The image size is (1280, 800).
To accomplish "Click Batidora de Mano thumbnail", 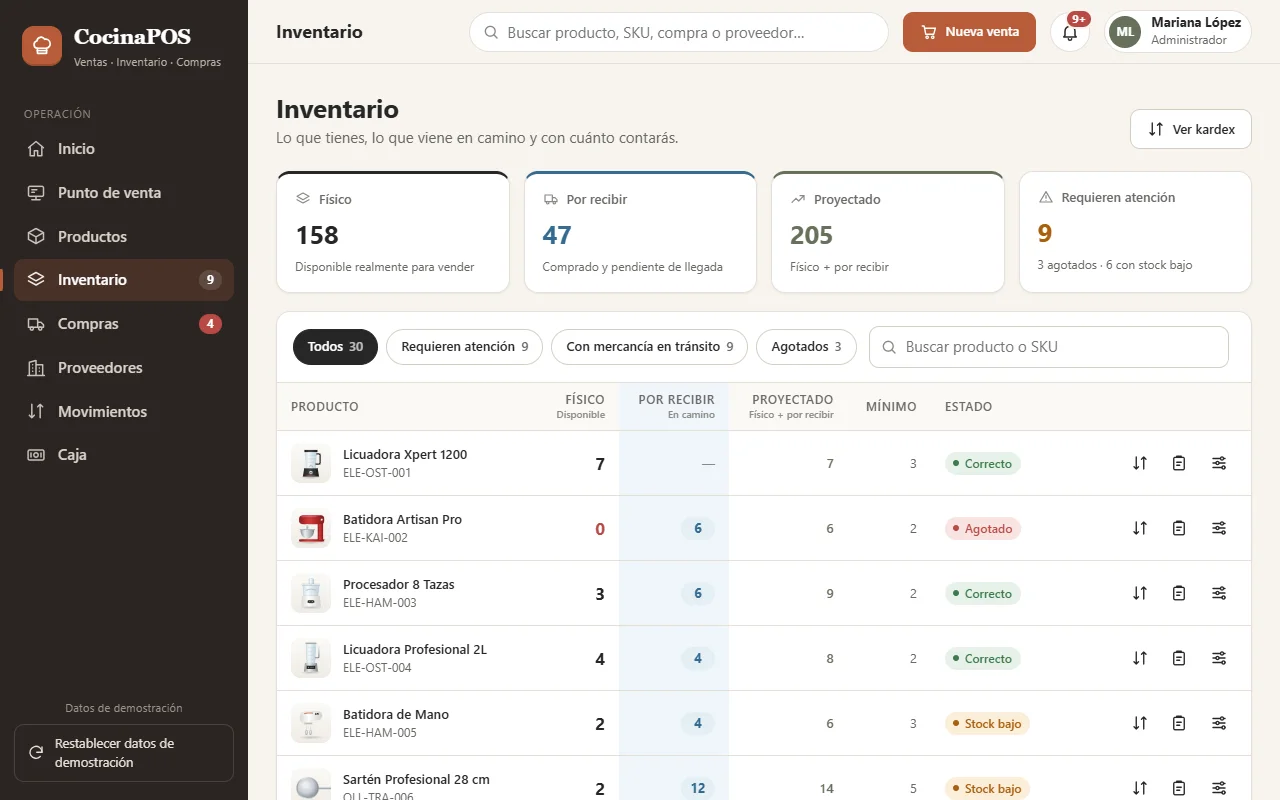I will click(311, 723).
